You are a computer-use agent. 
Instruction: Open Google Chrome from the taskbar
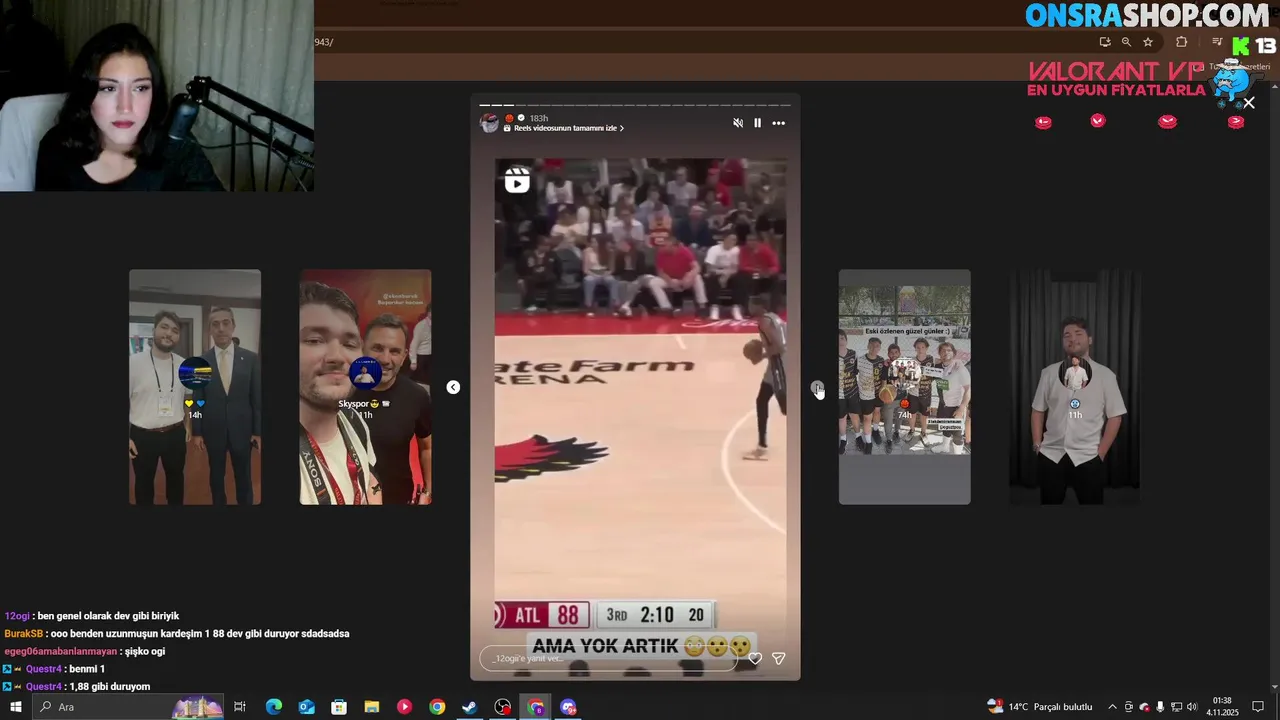point(437,707)
